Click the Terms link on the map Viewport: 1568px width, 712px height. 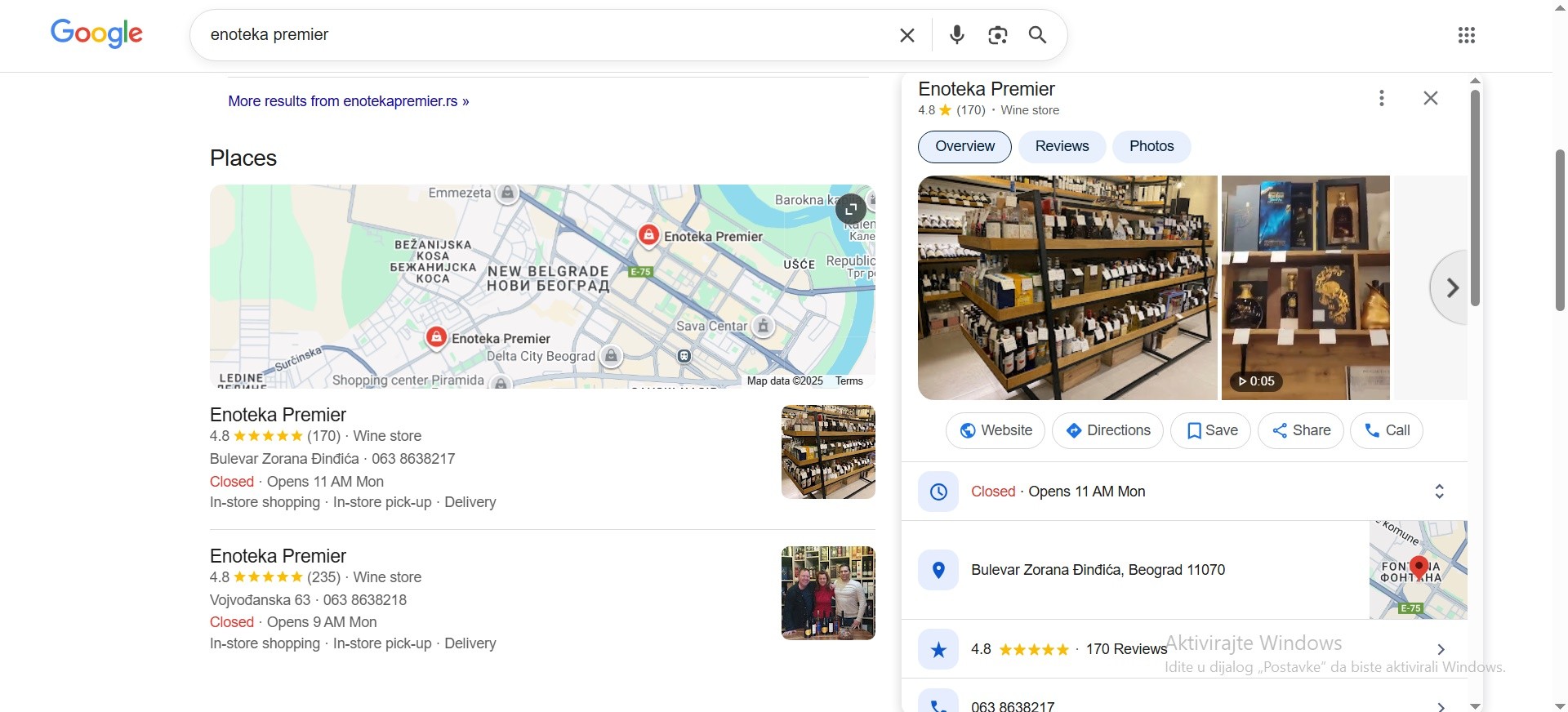pos(849,381)
